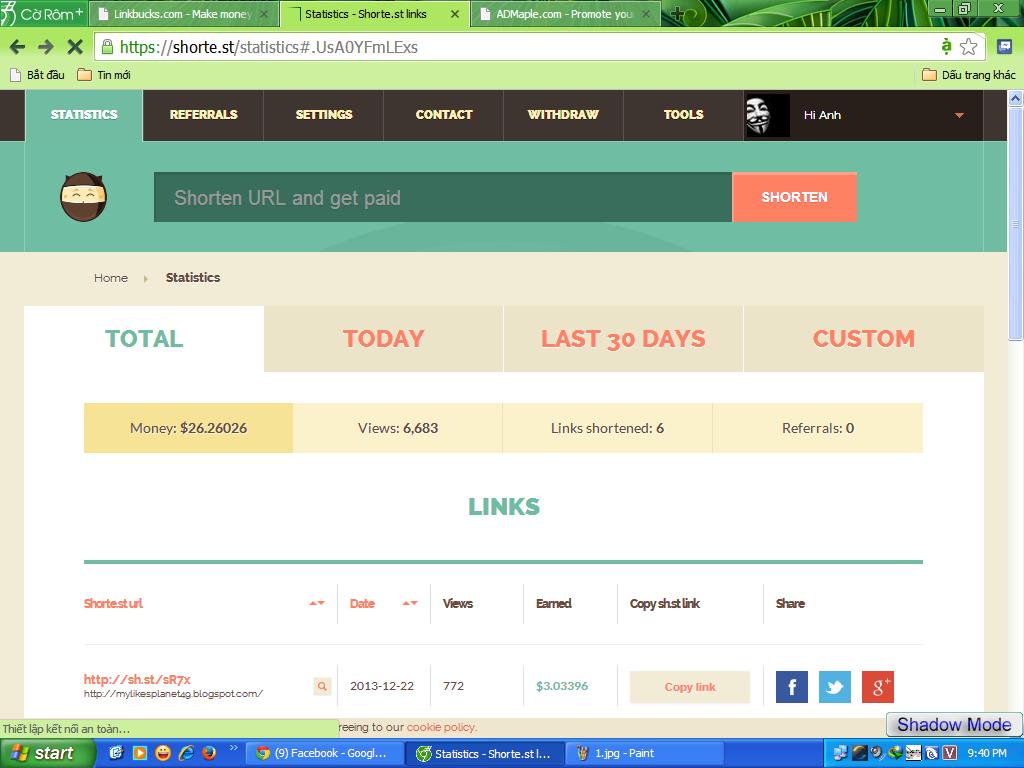The height and width of the screenshot is (768, 1024).
Task: Click the yellow smiley quick launch icon
Action: (163, 753)
